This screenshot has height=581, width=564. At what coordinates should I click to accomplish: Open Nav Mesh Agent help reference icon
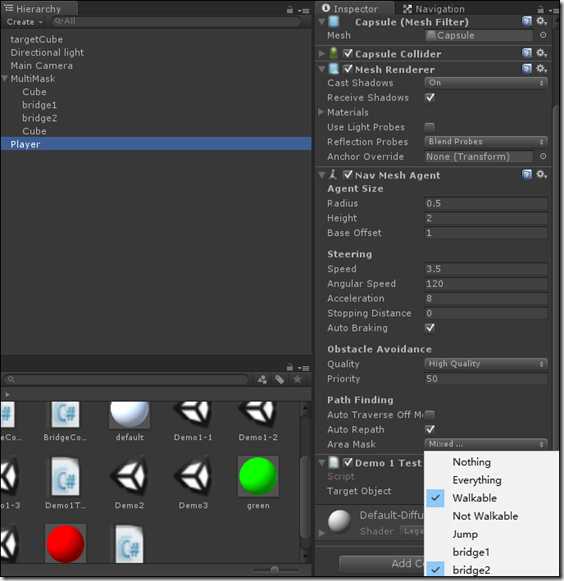pyautogui.click(x=527, y=174)
